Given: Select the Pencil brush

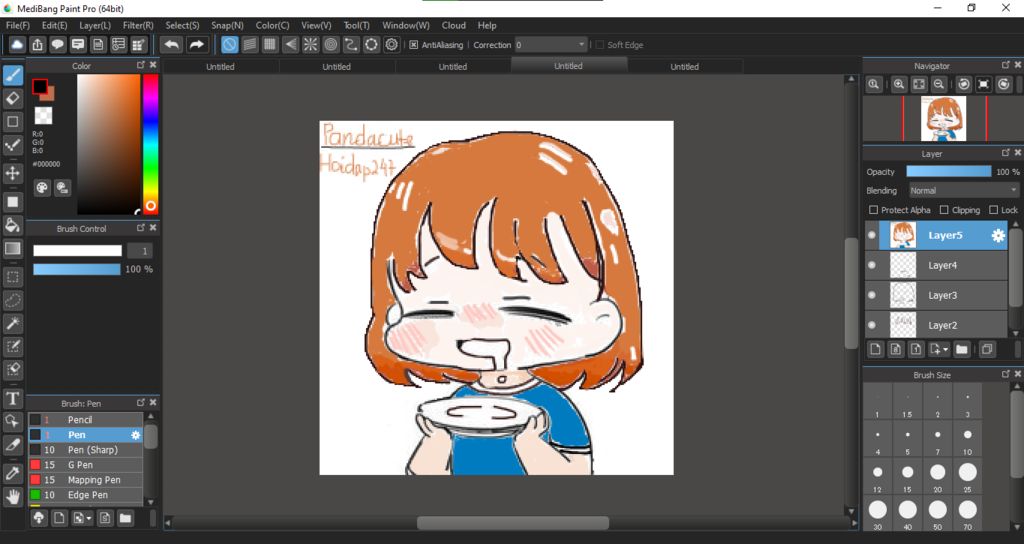Looking at the screenshot, I should [x=86, y=420].
